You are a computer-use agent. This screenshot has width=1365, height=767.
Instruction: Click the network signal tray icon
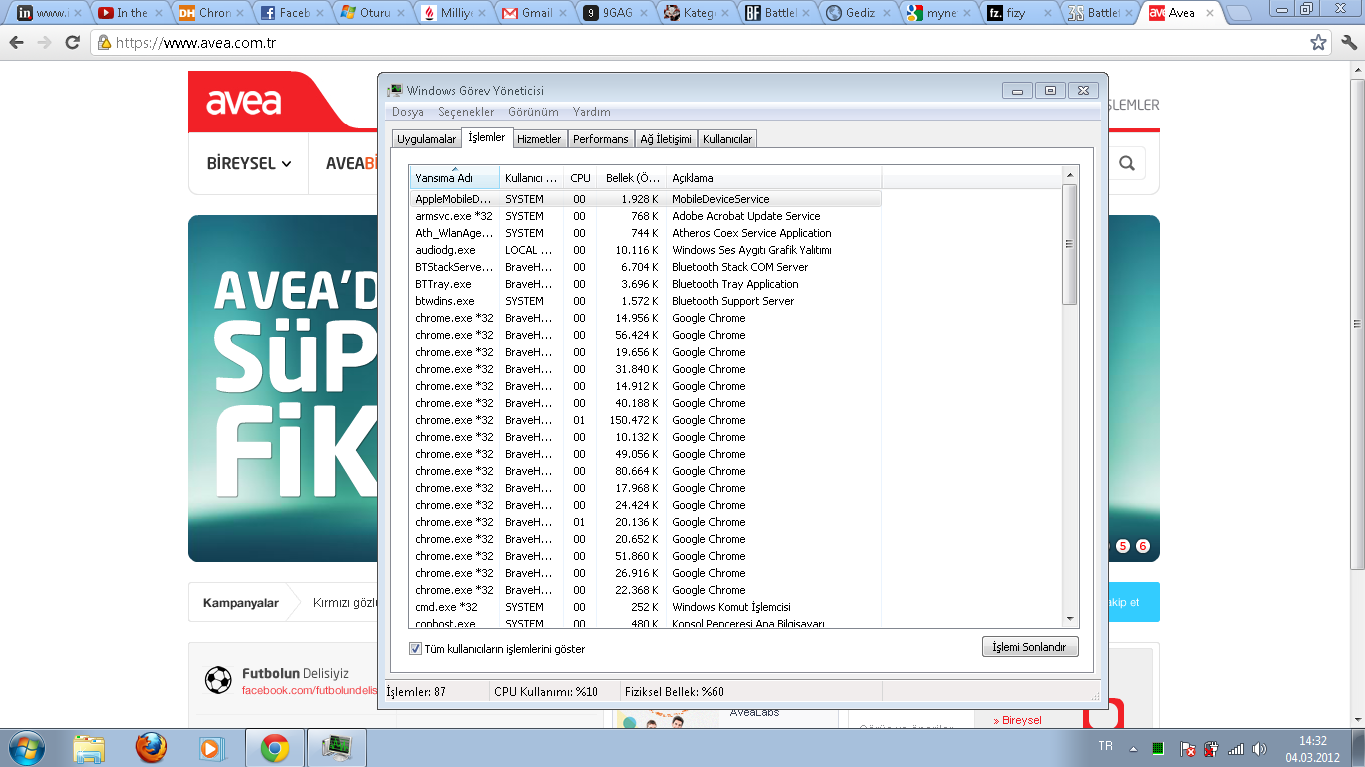tap(1236, 748)
